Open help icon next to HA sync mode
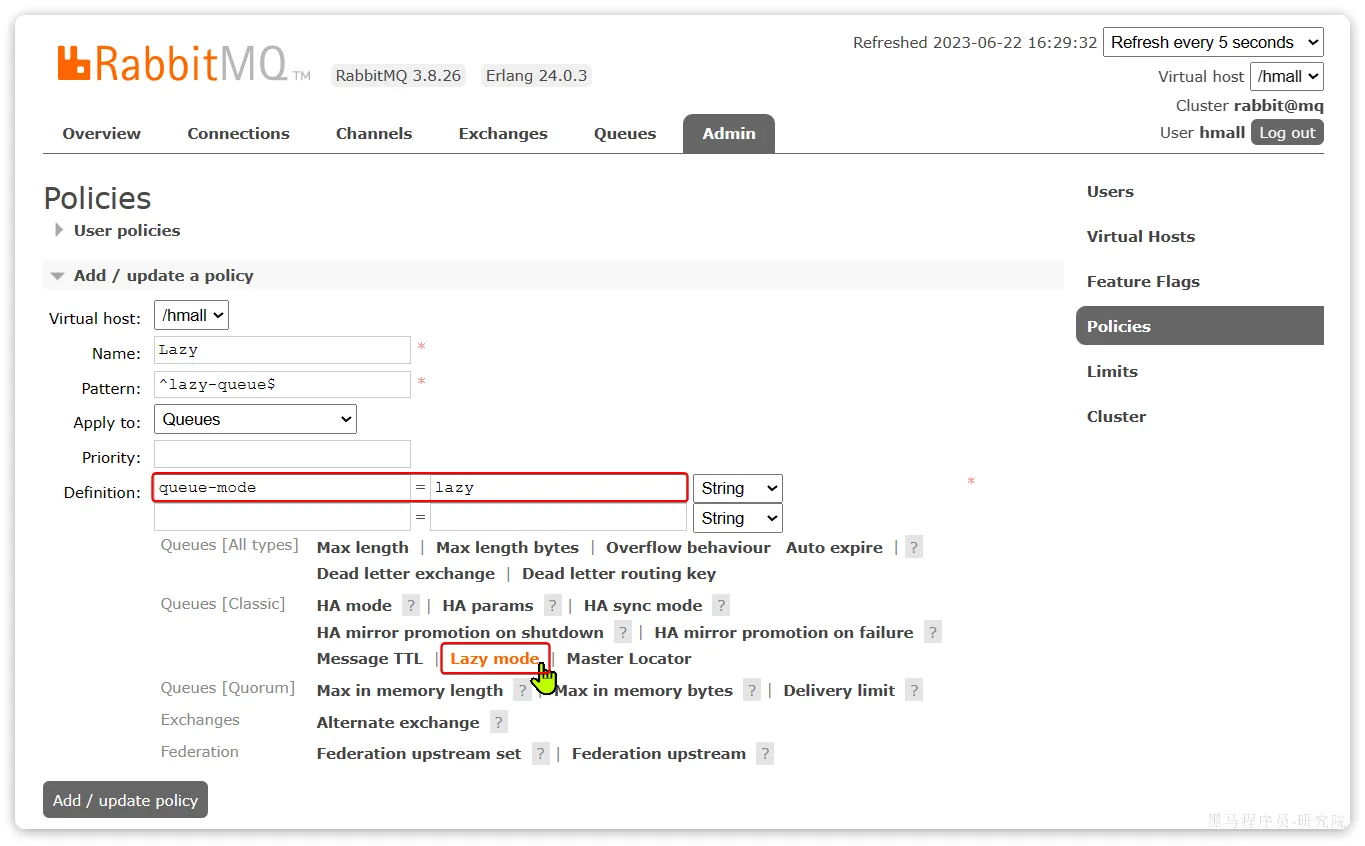Image resolution: width=1365 pixels, height=846 pixels. pos(721,605)
